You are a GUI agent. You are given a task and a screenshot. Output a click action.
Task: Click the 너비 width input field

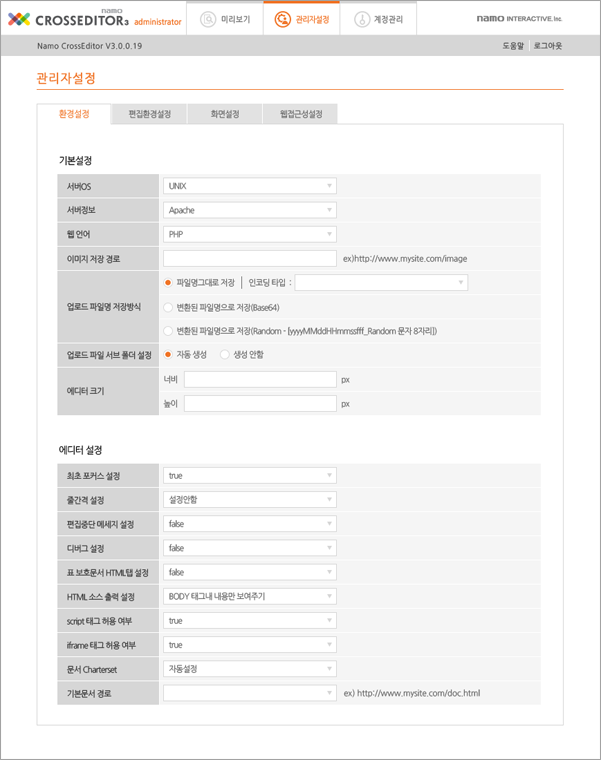[260, 380]
